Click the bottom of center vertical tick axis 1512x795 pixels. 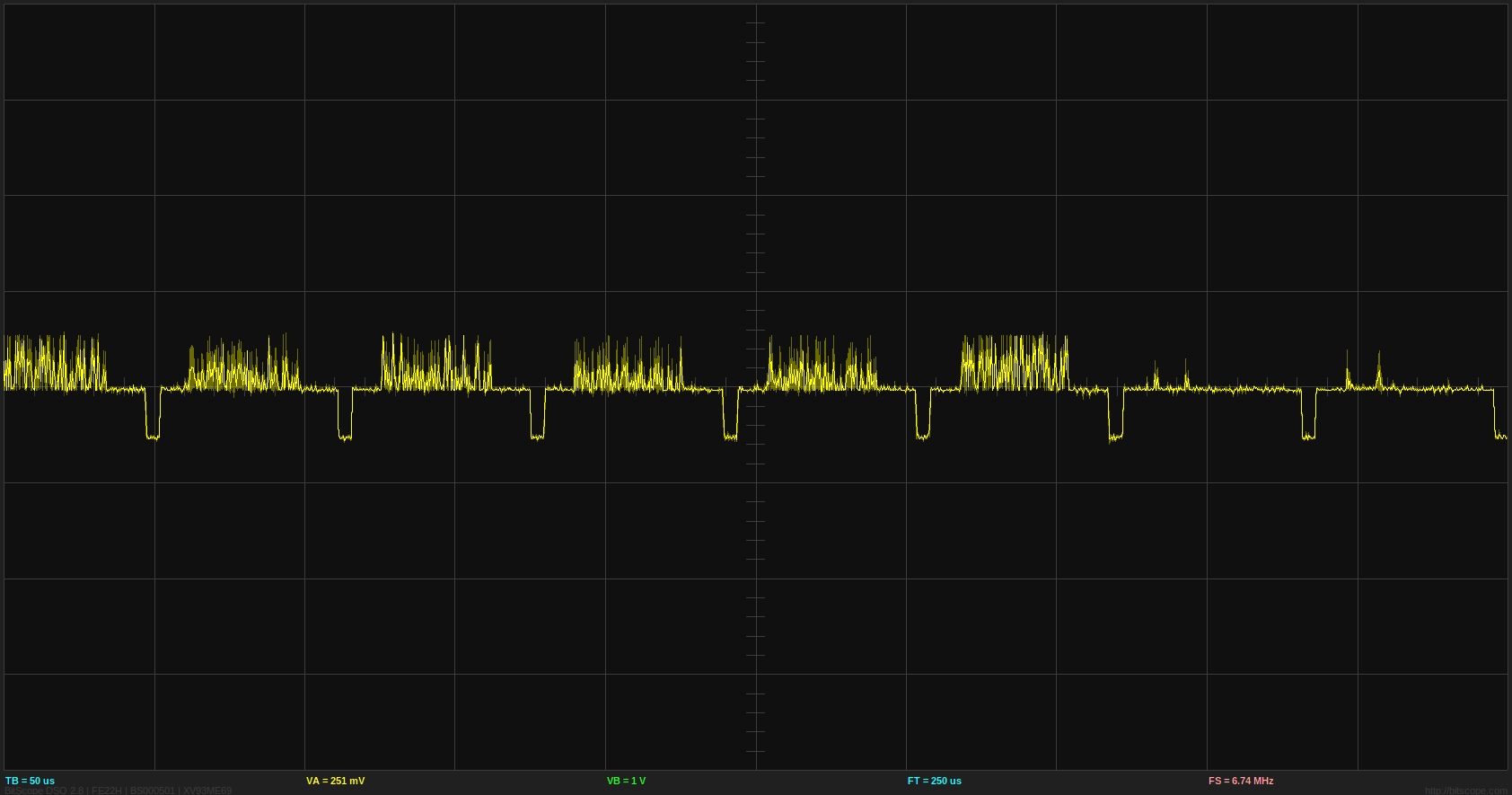coord(755,751)
